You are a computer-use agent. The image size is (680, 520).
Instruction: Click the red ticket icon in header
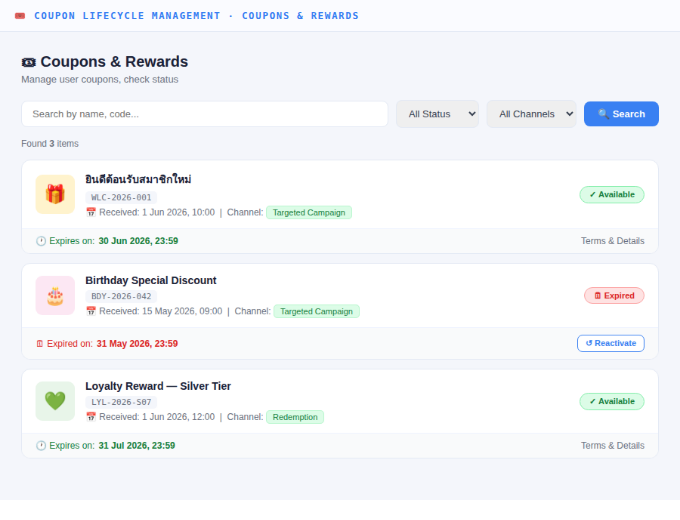tap(20, 16)
